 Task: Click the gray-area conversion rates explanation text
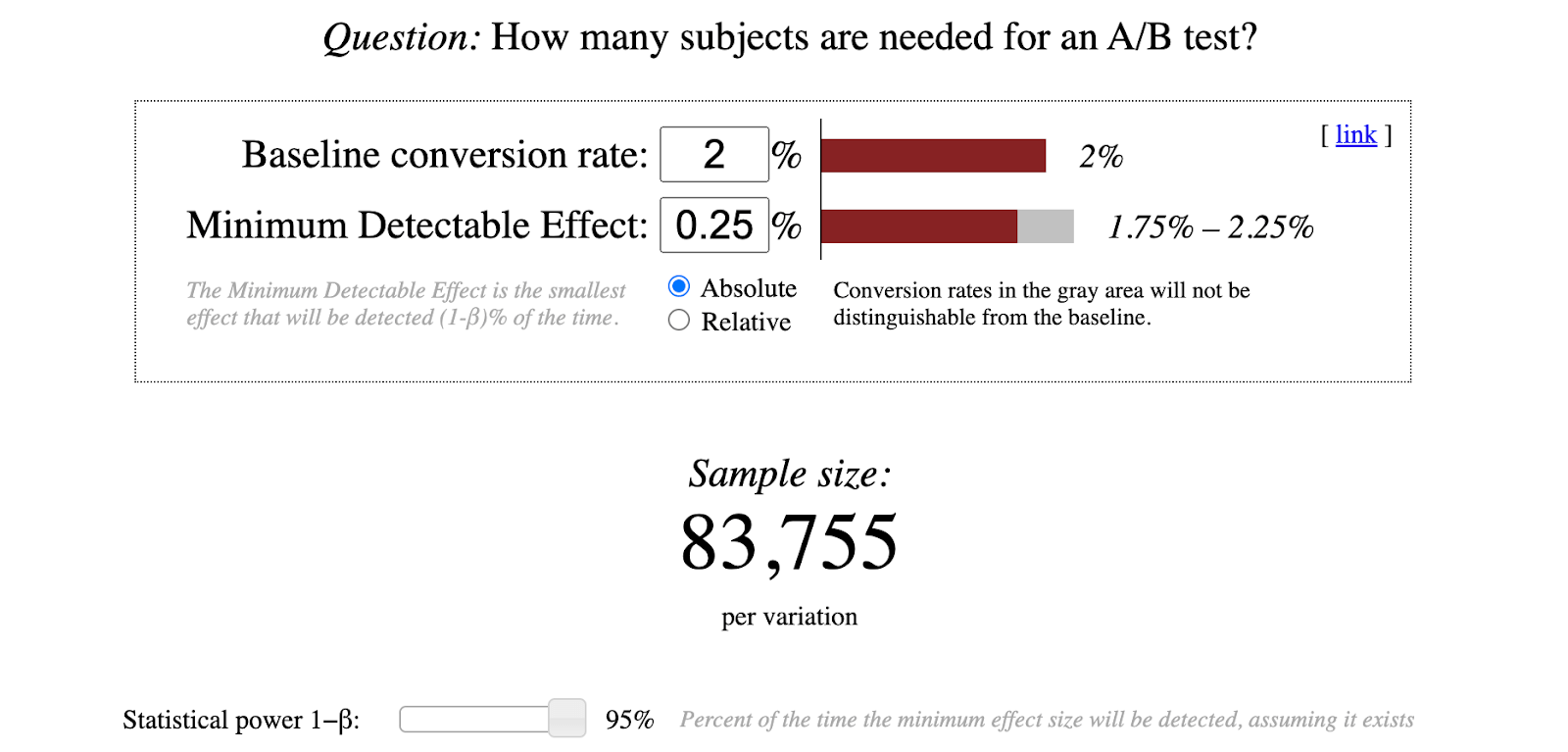click(1041, 304)
